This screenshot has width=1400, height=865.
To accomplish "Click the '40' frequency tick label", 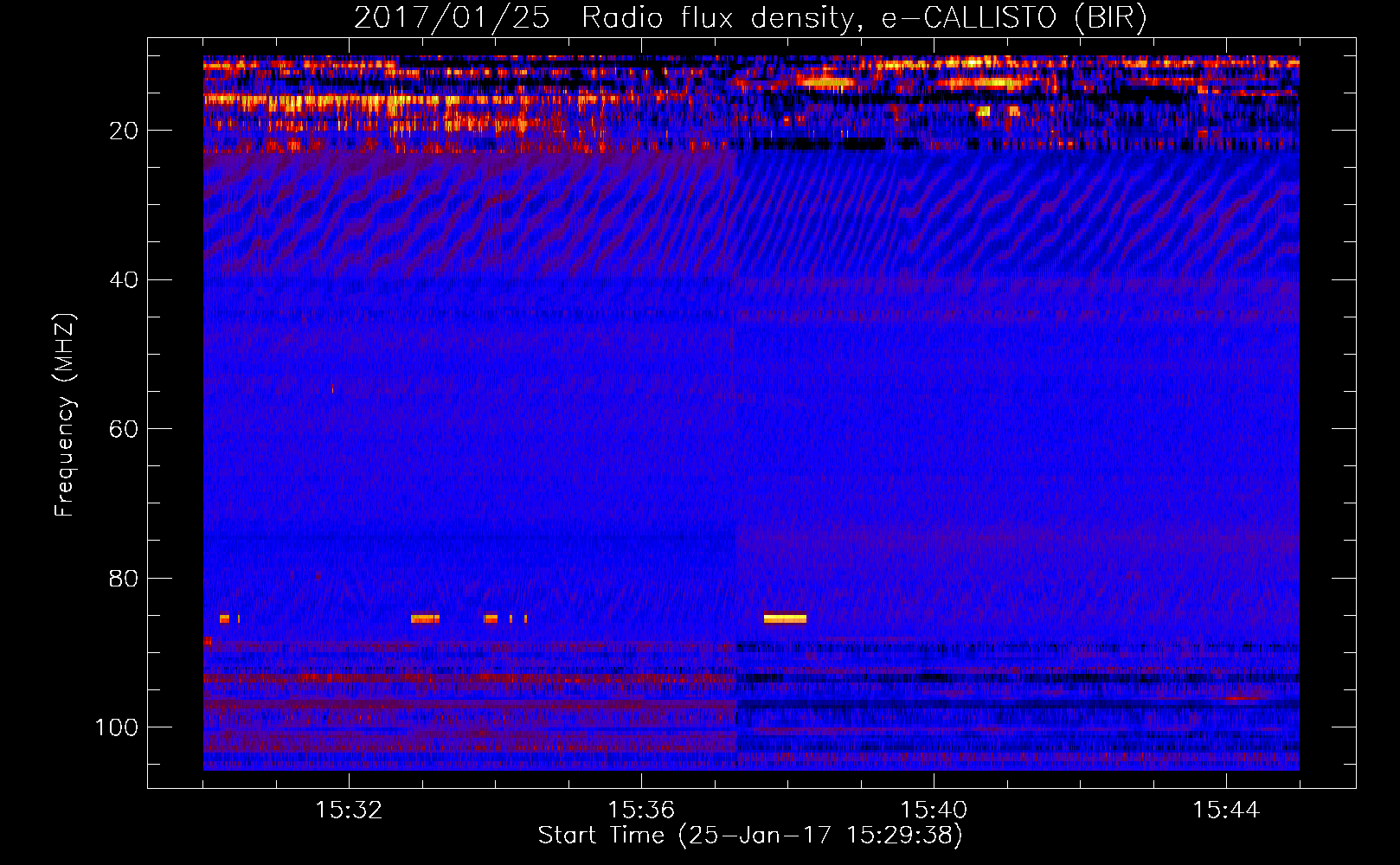I will tap(124, 280).
